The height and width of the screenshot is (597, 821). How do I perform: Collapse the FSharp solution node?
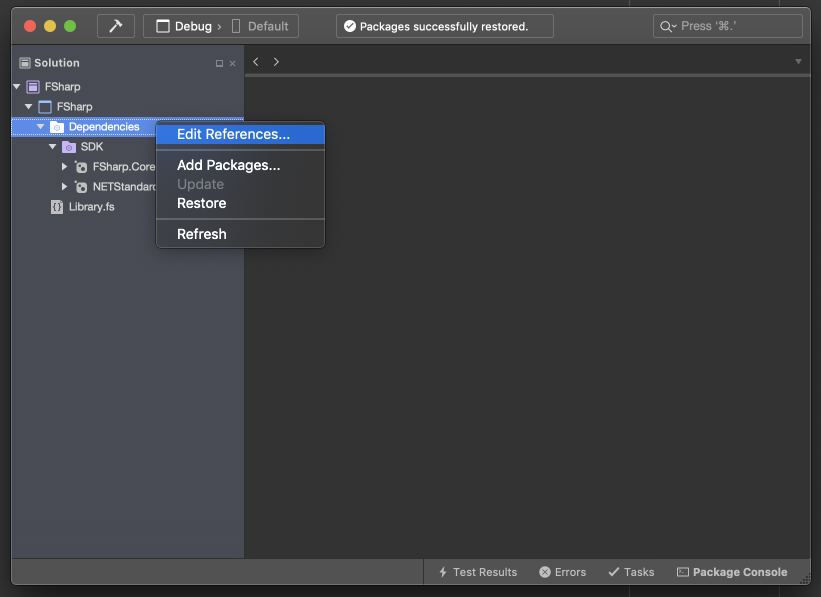pos(17,86)
